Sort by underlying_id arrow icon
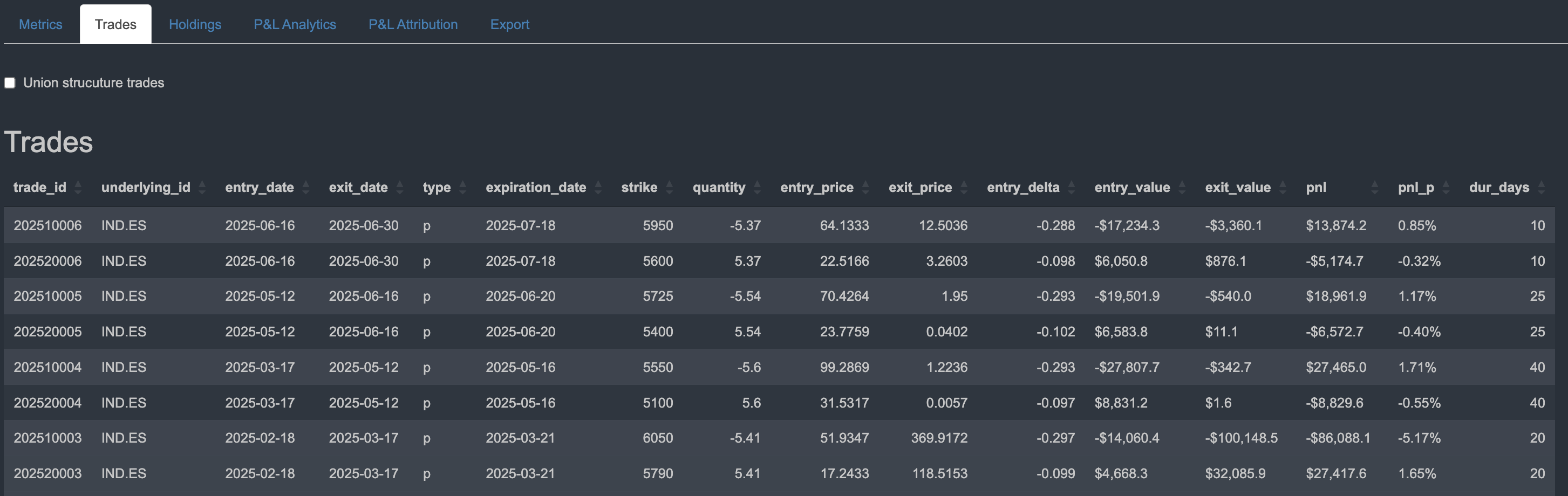This screenshot has height=496, width=1568. 202,188
